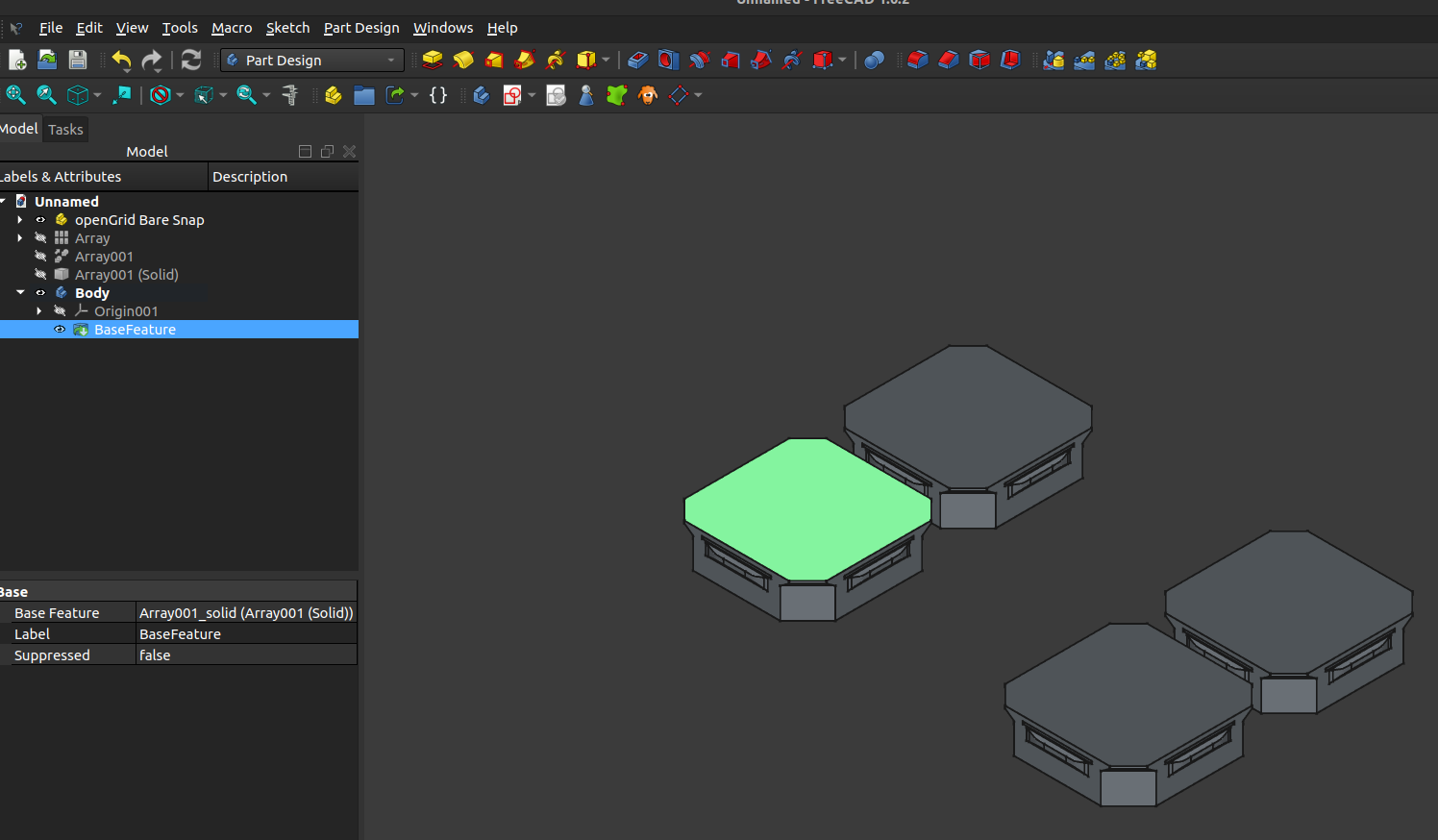The width and height of the screenshot is (1438, 840).
Task: Select the Array001 item in tree
Action: 104,257
